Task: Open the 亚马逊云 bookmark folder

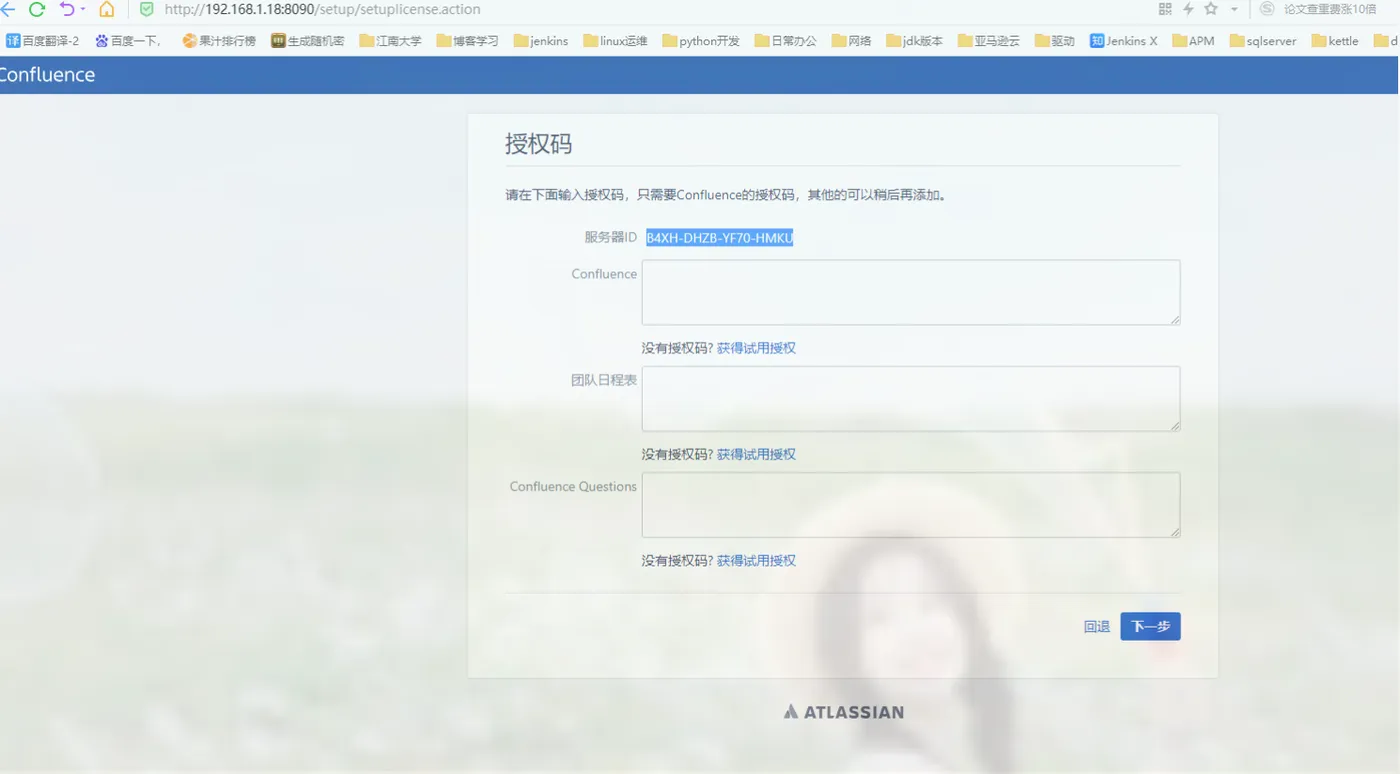Action: pos(989,41)
